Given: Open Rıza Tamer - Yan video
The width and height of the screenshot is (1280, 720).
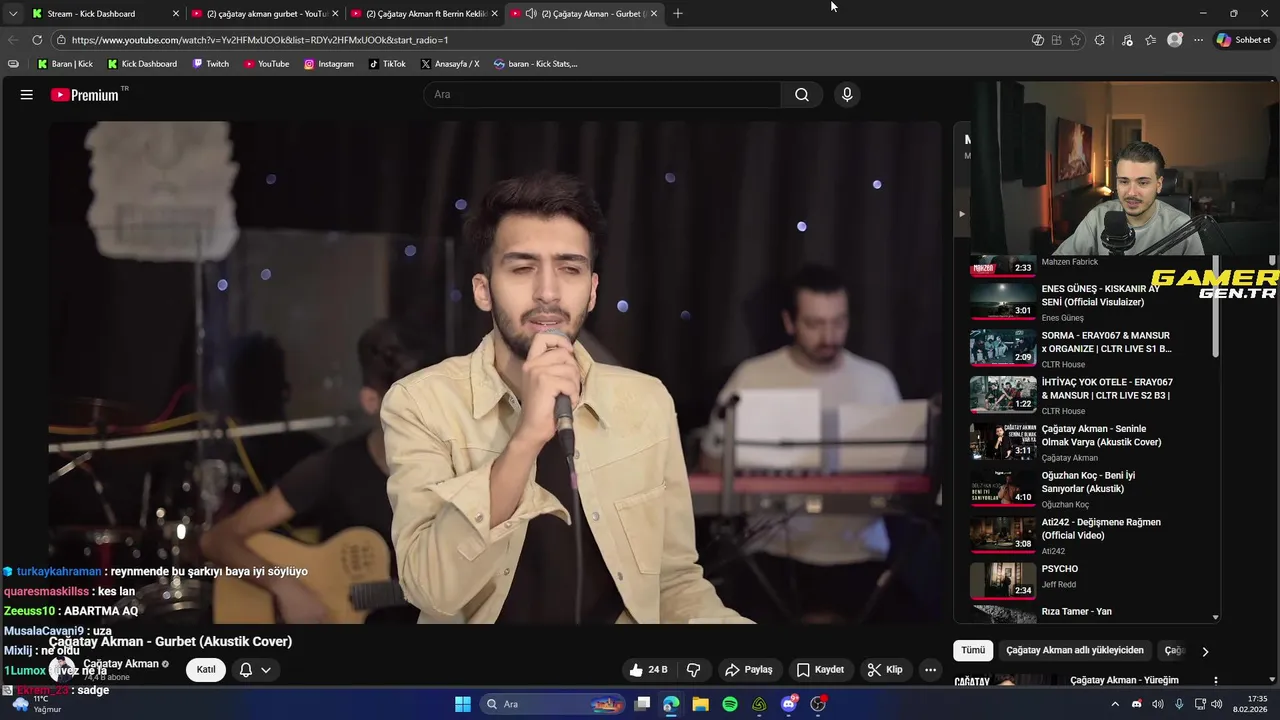Looking at the screenshot, I should tap(1076, 612).
